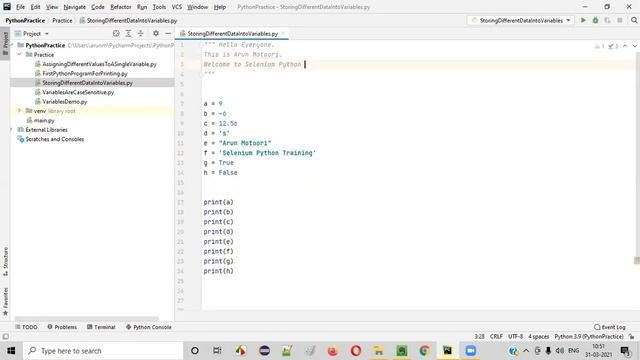Viewport: 640px width, 360px height.
Task: Toggle the Structure side tool window
Action: pos(5,261)
